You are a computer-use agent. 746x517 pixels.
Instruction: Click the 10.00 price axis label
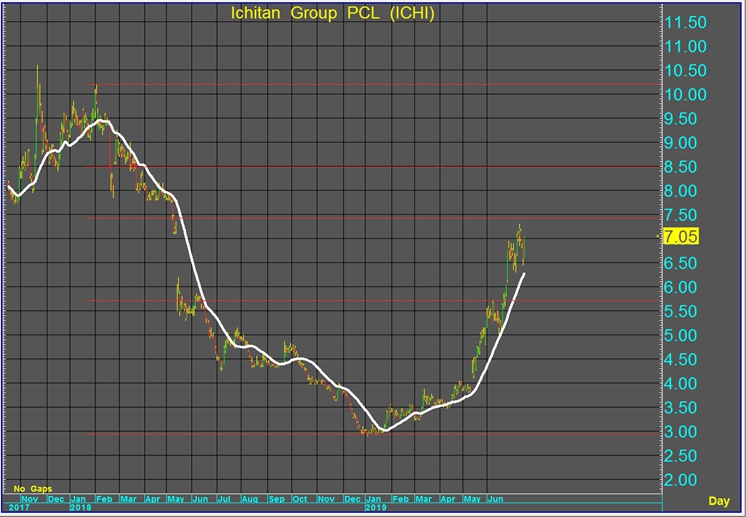coord(686,95)
